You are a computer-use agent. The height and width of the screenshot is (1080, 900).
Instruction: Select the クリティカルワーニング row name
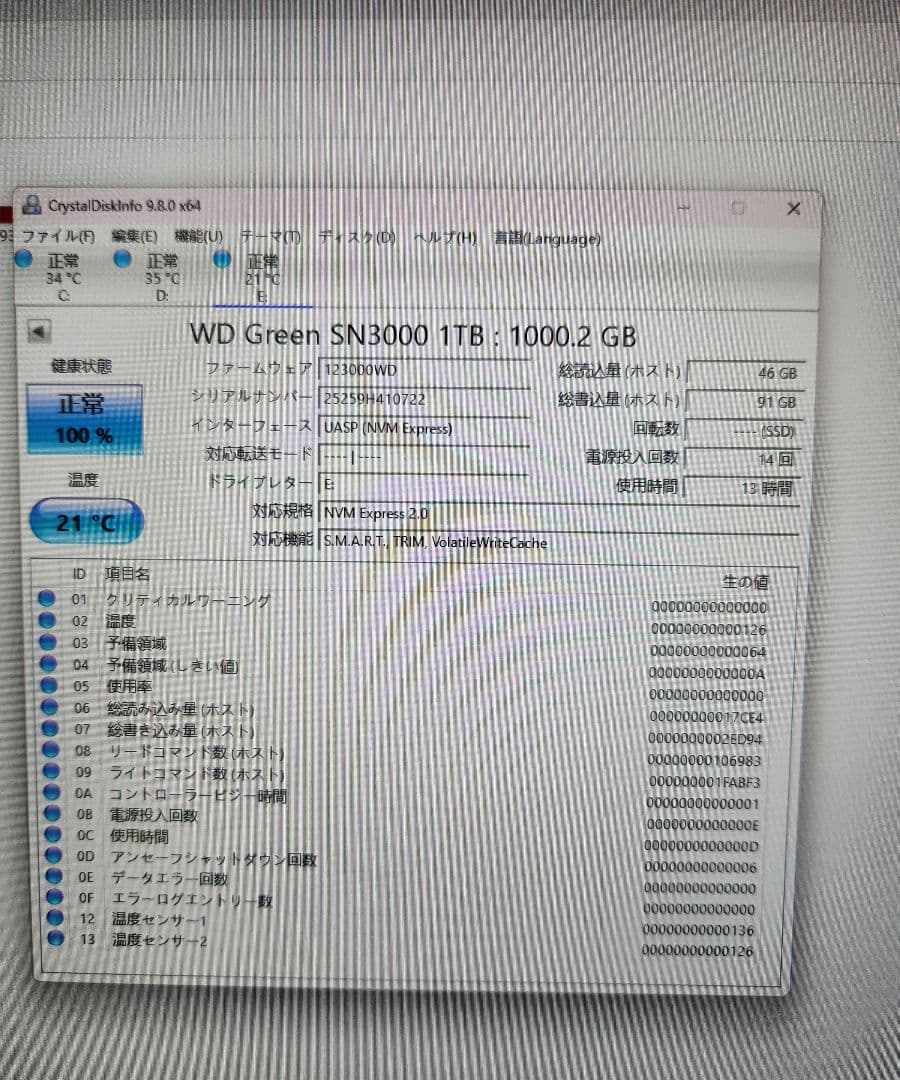pyautogui.click(x=188, y=600)
